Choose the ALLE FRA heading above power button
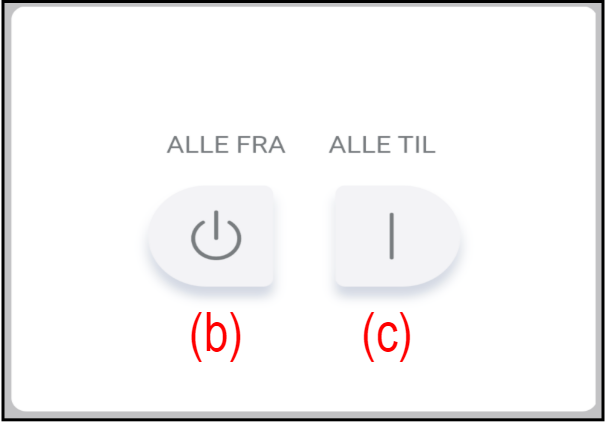This screenshot has width=607, height=424. click(x=226, y=145)
